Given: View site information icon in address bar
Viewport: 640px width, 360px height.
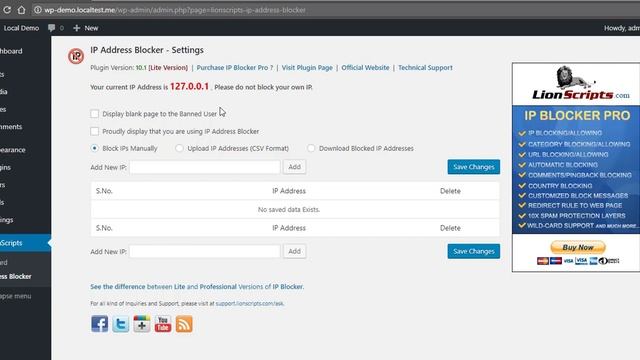Looking at the screenshot, I should [38, 10].
